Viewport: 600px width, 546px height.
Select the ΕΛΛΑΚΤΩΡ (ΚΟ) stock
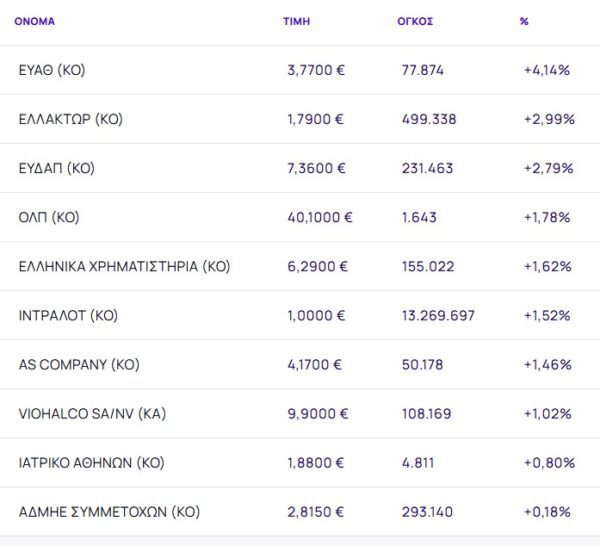tap(70, 119)
